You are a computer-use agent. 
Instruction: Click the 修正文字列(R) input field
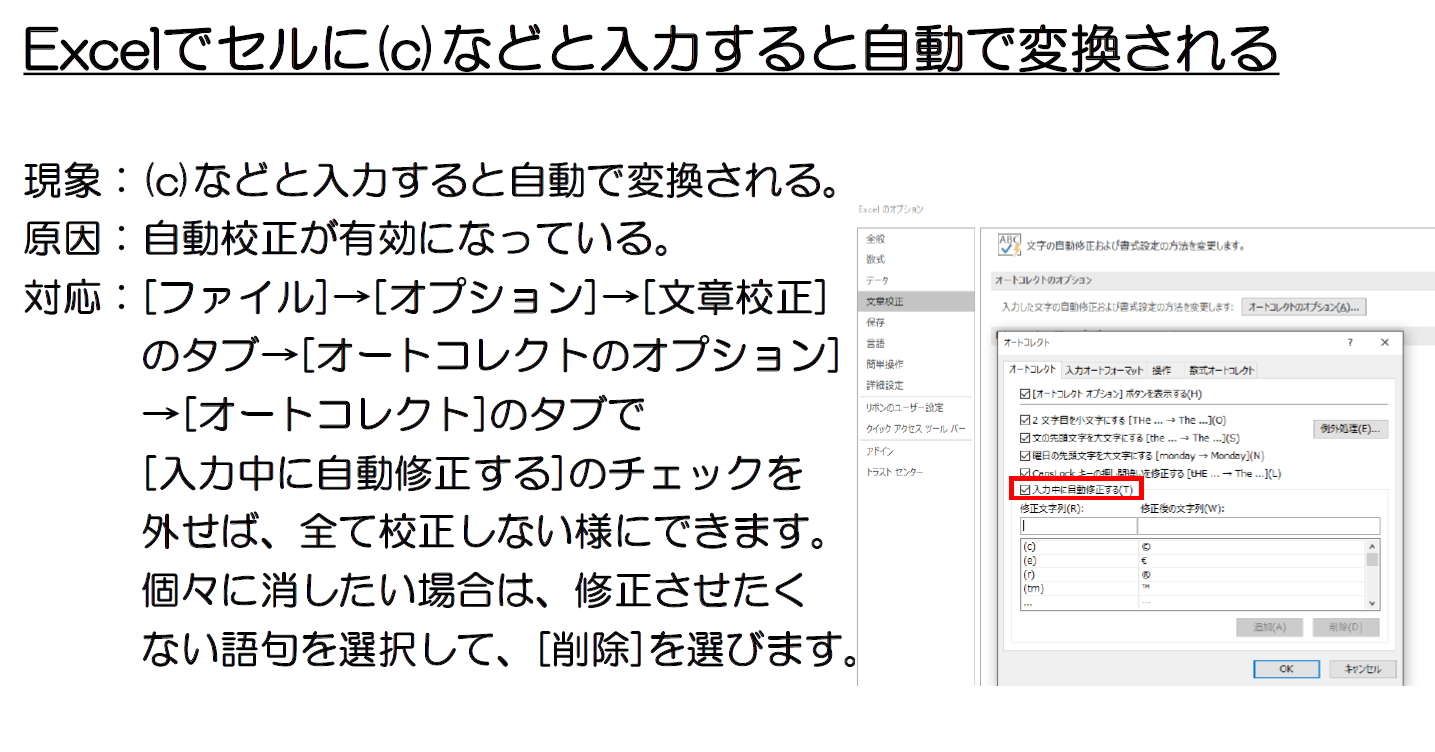tap(1077, 526)
